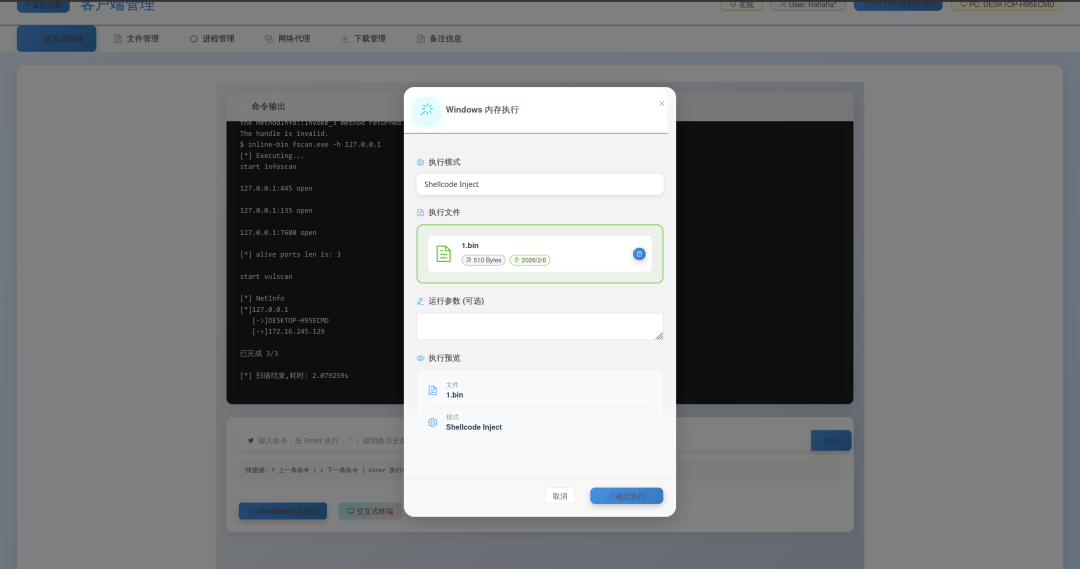The image size is (1080, 569).
Task: Click terminal line '127.0.0.1:445 open'
Action: tap(276, 189)
